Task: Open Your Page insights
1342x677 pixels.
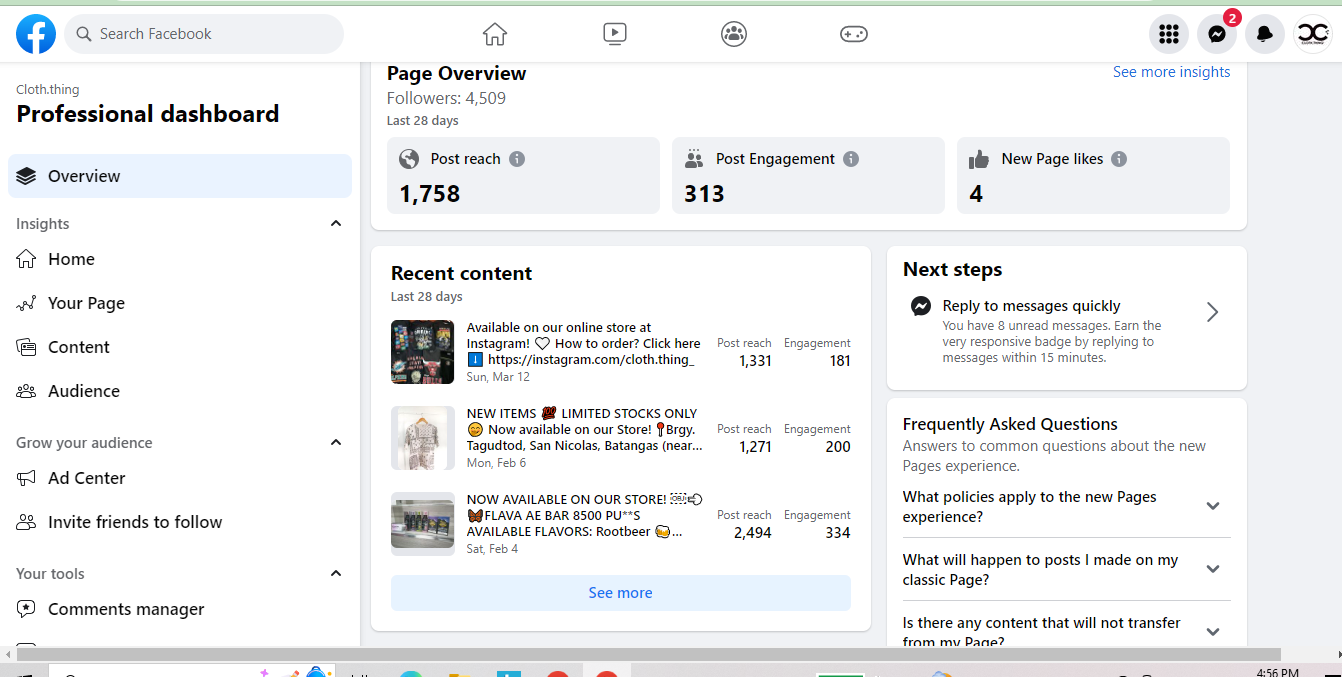Action: click(180, 303)
